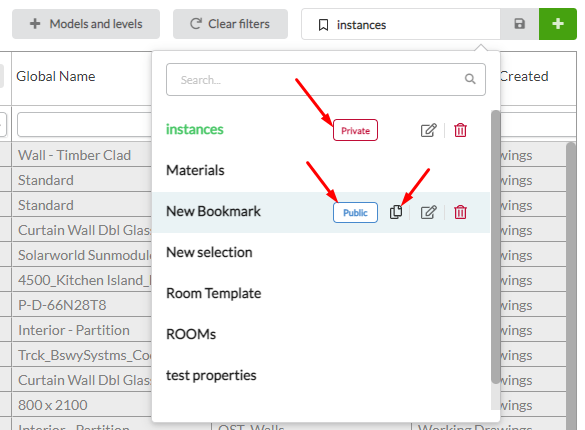Add a new bookmark with green plus button
This screenshot has width=585, height=430.
pos(558,24)
